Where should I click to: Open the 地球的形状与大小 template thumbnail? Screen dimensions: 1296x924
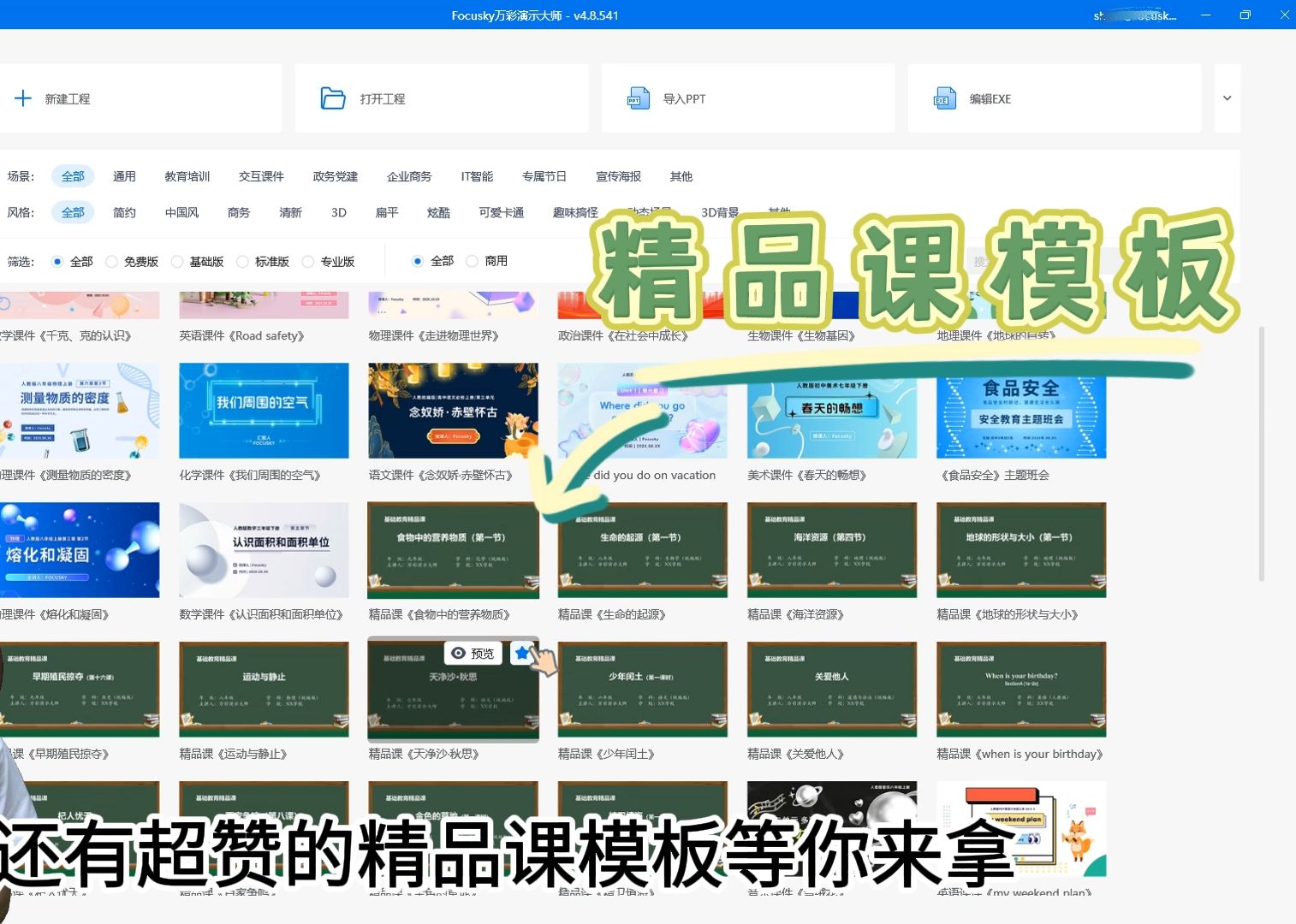(x=1021, y=550)
